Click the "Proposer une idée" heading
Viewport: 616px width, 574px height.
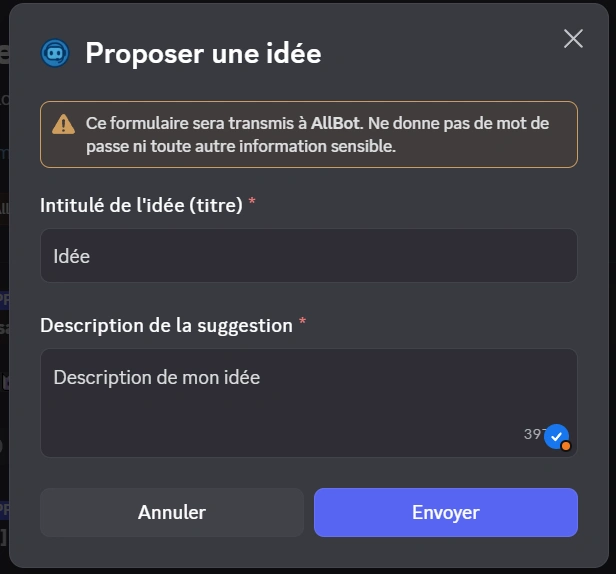tap(203, 53)
